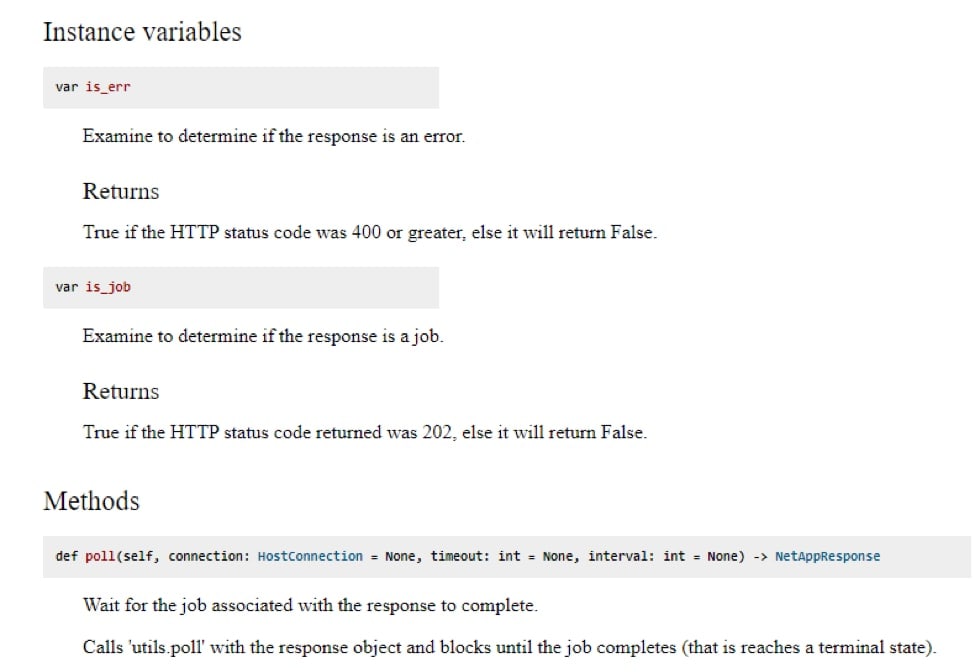
Task: Click 'Examine to determine if the response is an error'
Action: pos(273,136)
